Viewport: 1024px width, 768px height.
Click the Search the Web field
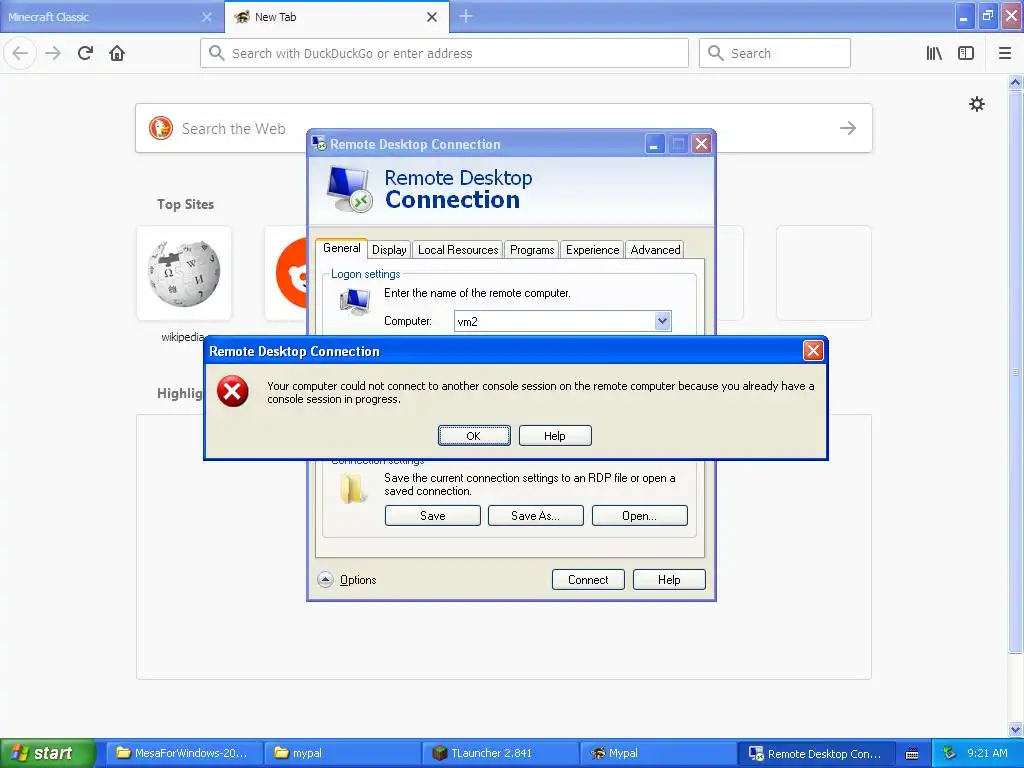[504, 128]
